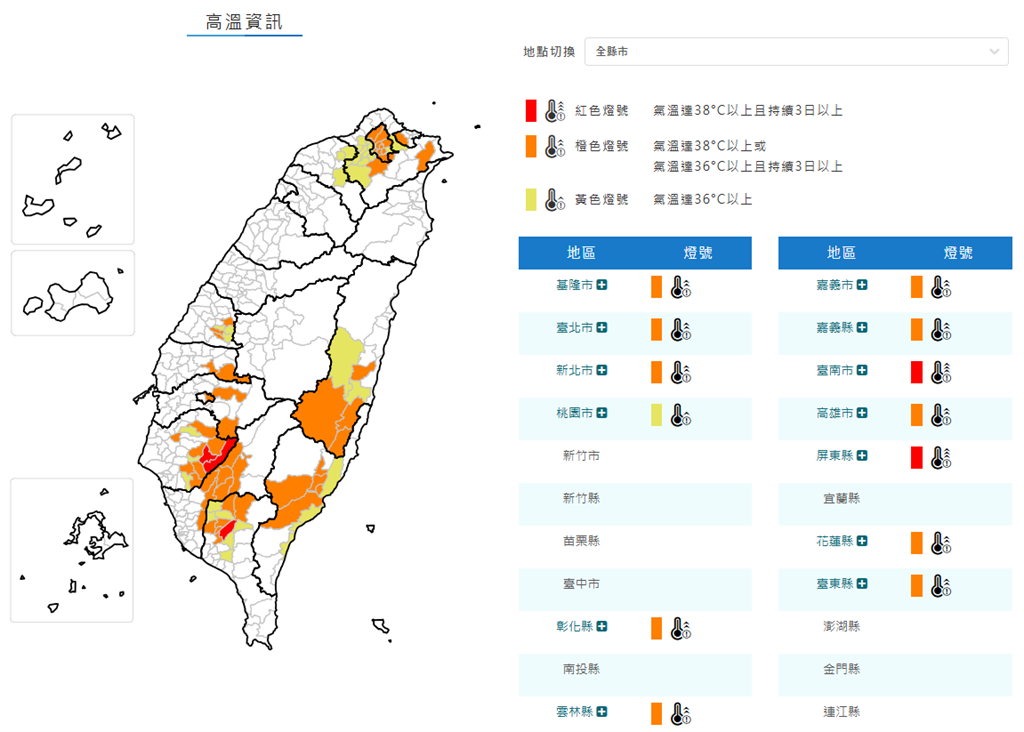
Task: Click orange signal thermometer icon in legend
Action: (555, 146)
